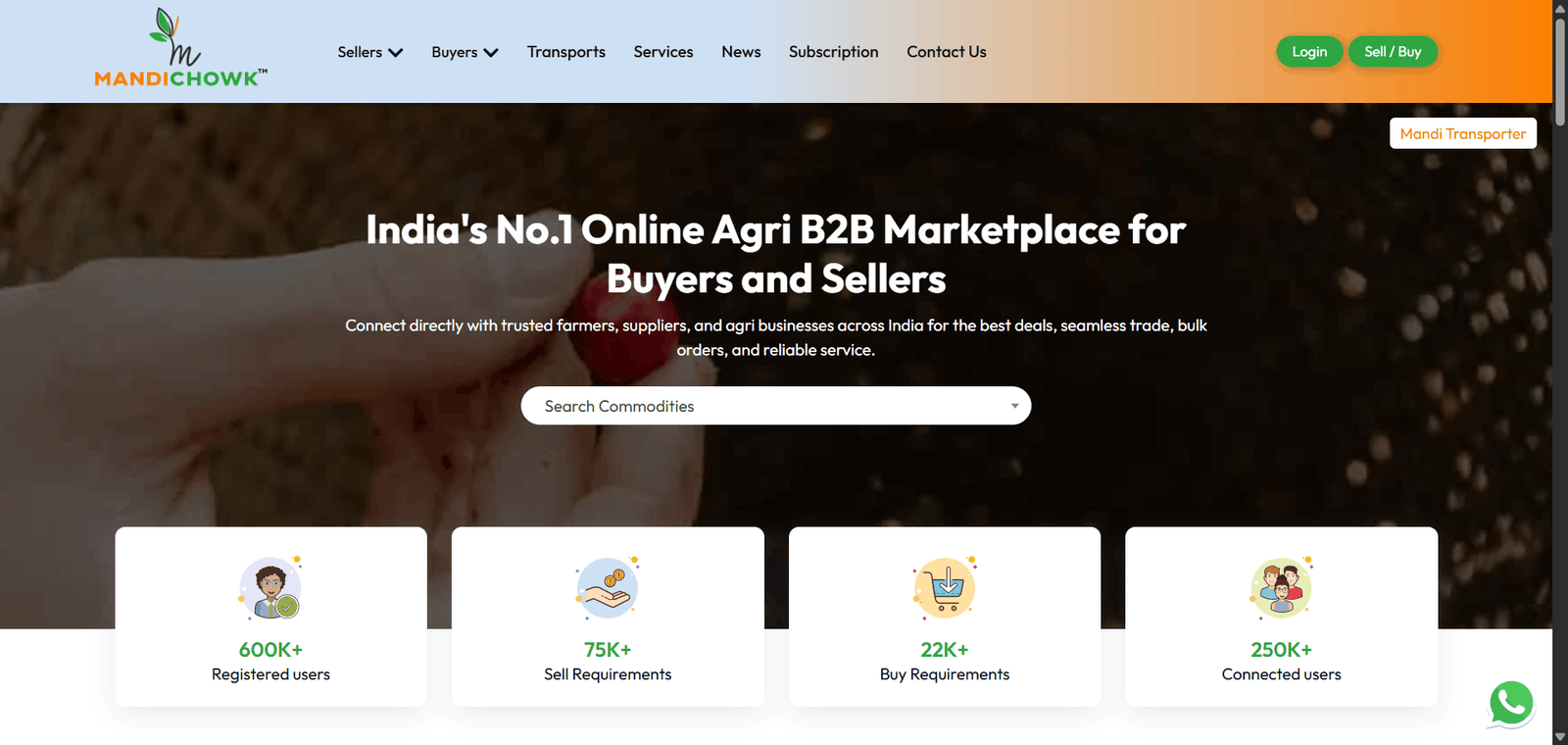Open the Mandi Transporter link
Image resolution: width=1568 pixels, height=745 pixels.
1463,133
